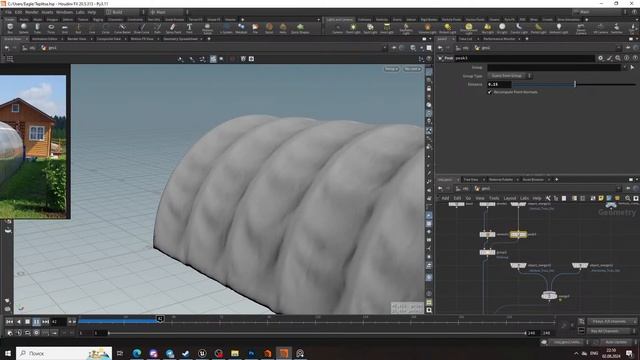Switch to the Tree View tab

click(x=471, y=180)
